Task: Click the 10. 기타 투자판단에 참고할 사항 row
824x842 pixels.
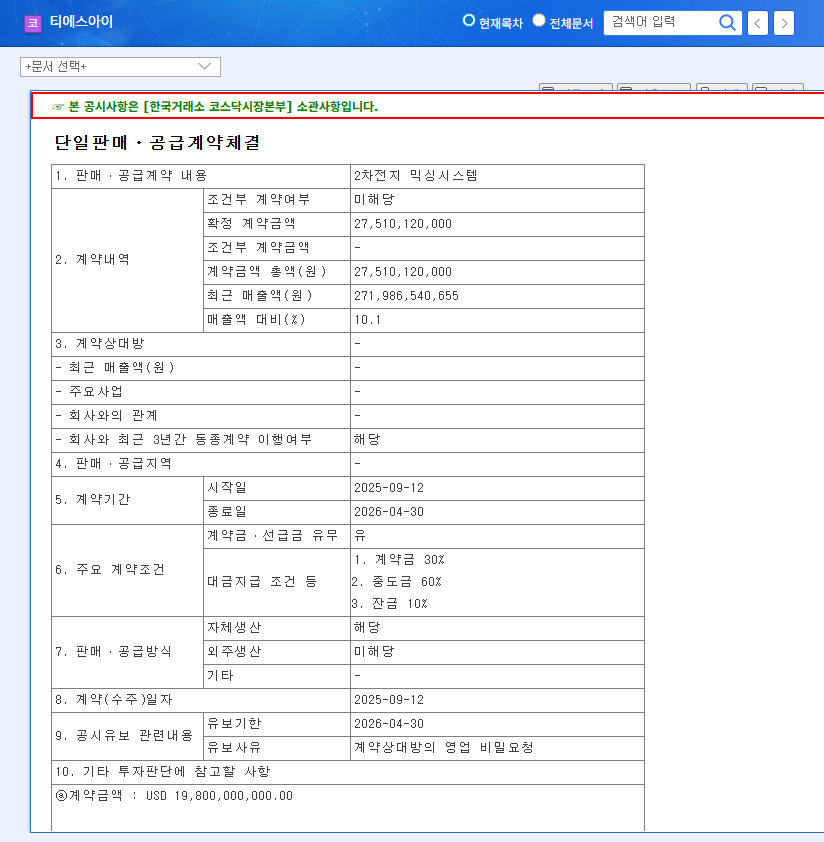Action: pyautogui.click(x=348, y=772)
